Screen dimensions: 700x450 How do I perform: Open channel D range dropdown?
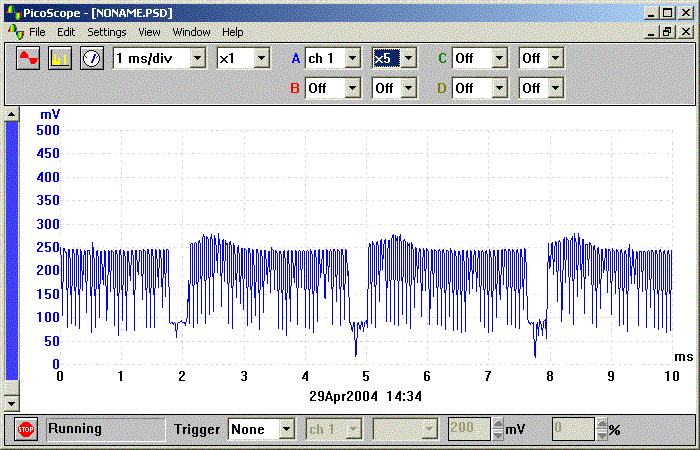click(x=555, y=88)
